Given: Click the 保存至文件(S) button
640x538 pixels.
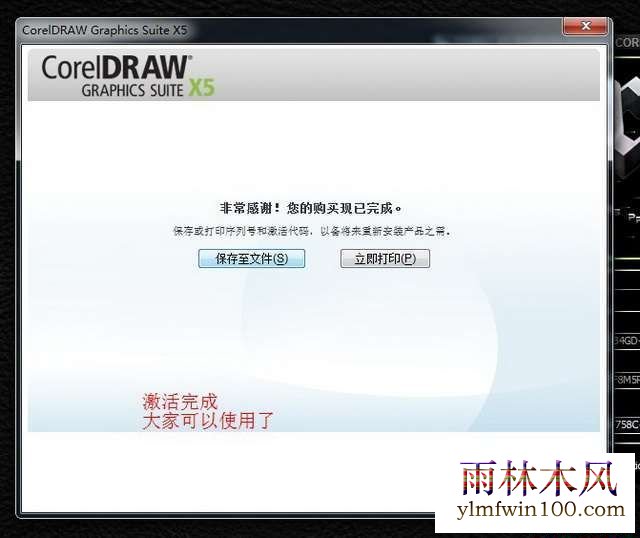Looking at the screenshot, I should tap(251, 258).
